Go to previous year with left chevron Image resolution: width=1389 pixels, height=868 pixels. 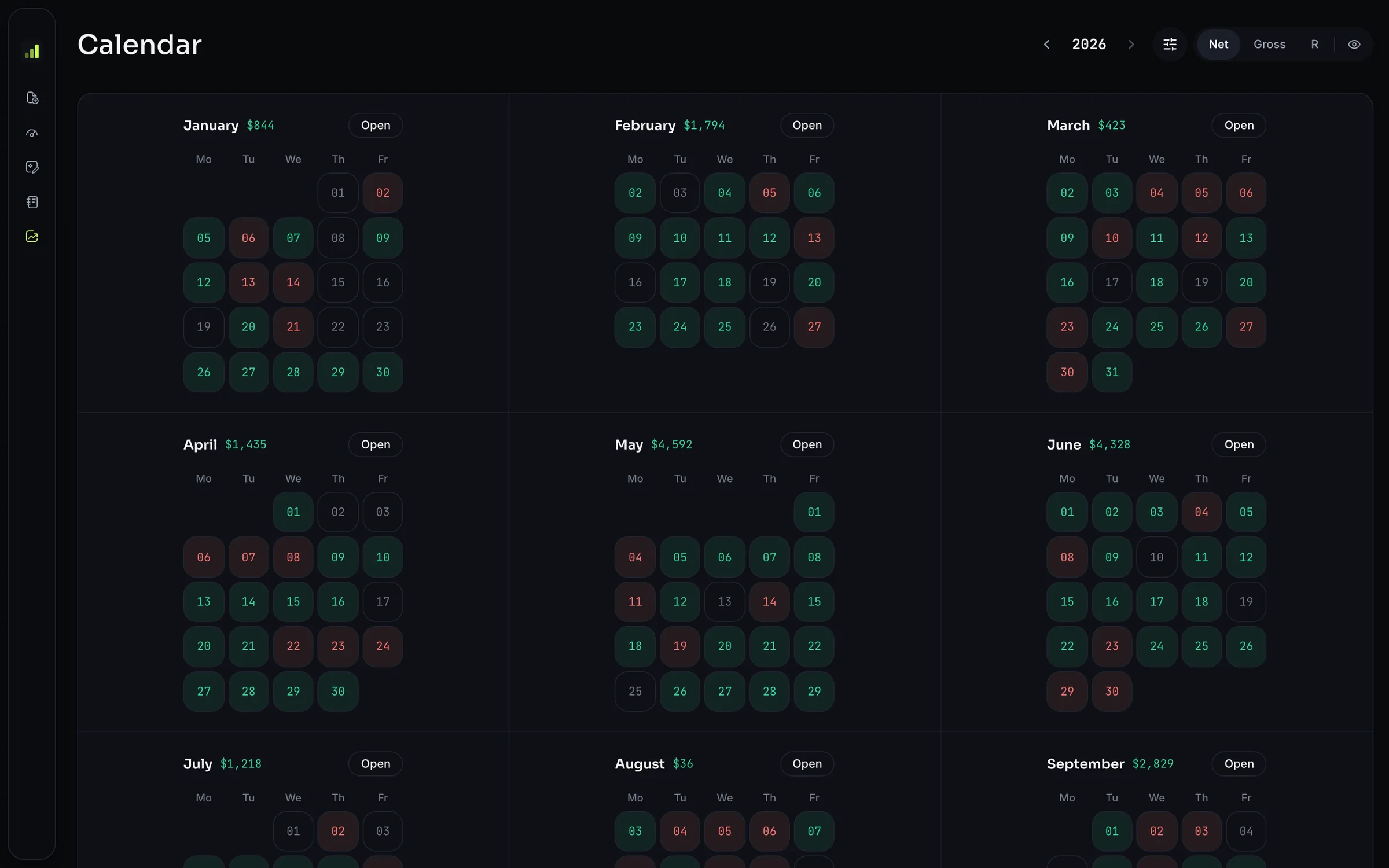pos(1046,45)
